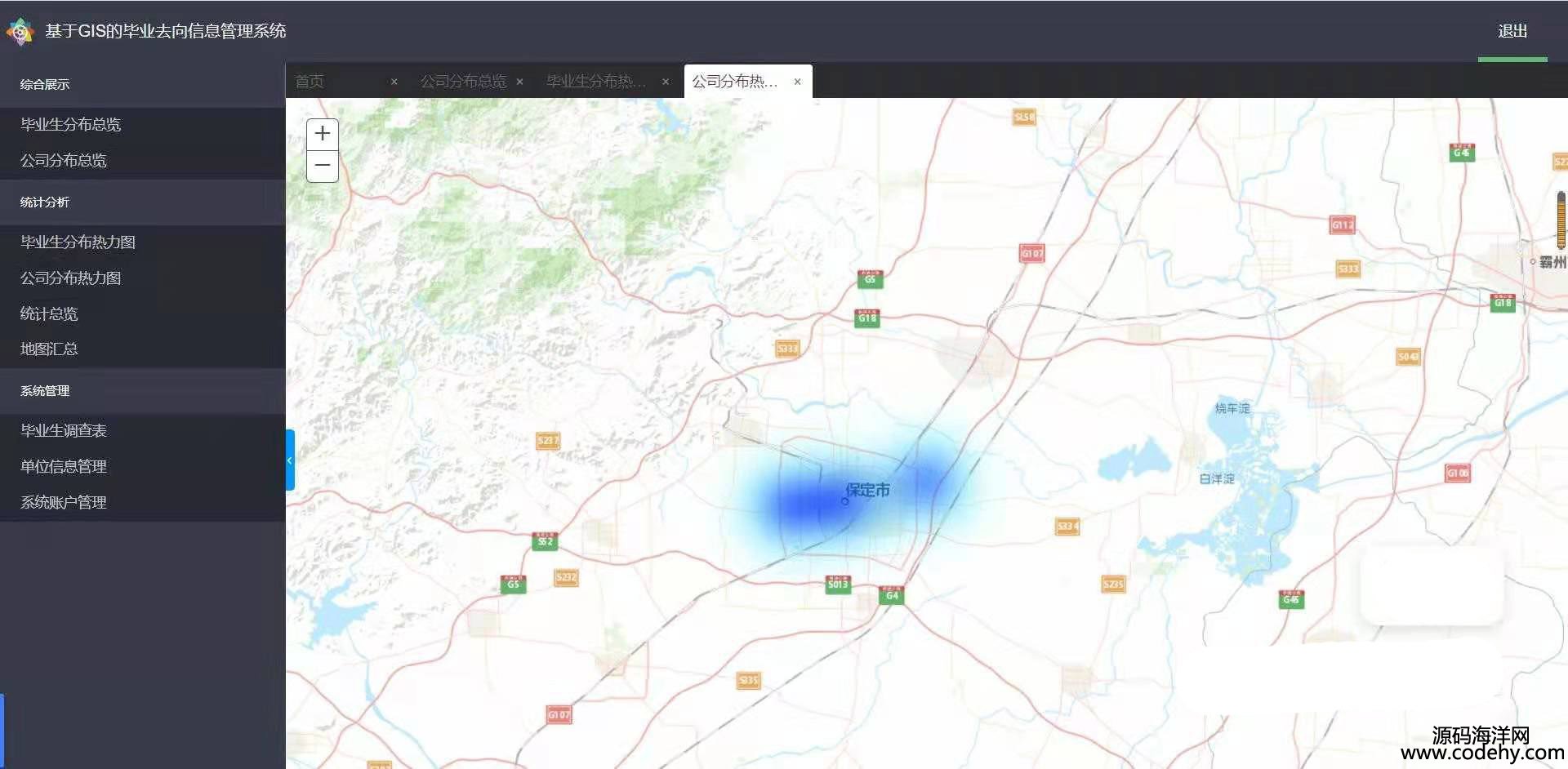Collapse the 综合展示 menu group
1568x769 pixels.
[x=143, y=84]
